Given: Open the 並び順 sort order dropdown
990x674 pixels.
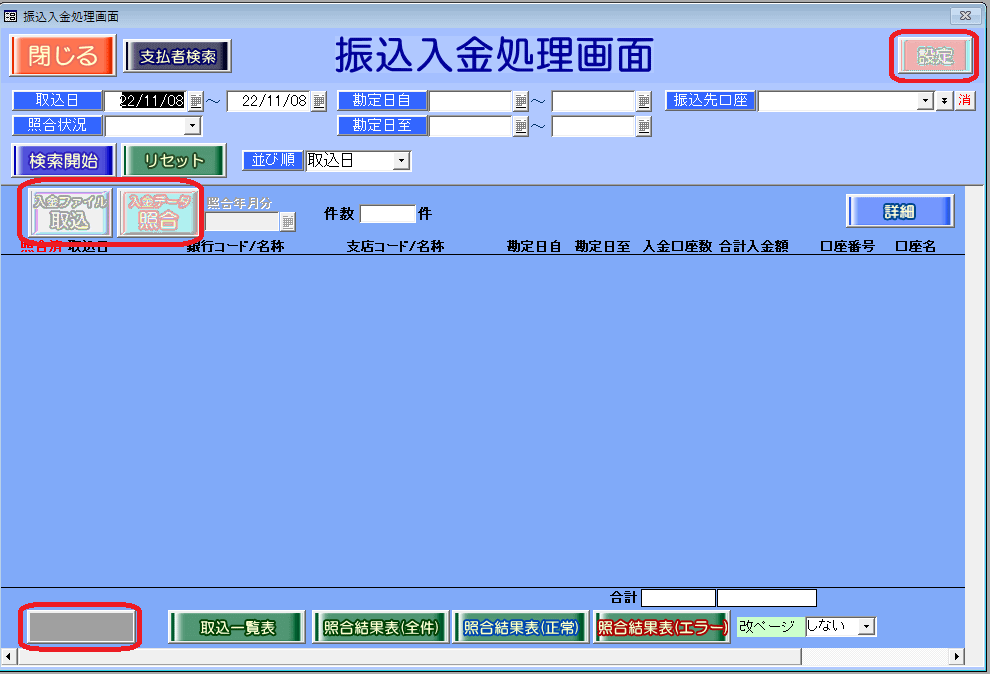Looking at the screenshot, I should [401, 161].
